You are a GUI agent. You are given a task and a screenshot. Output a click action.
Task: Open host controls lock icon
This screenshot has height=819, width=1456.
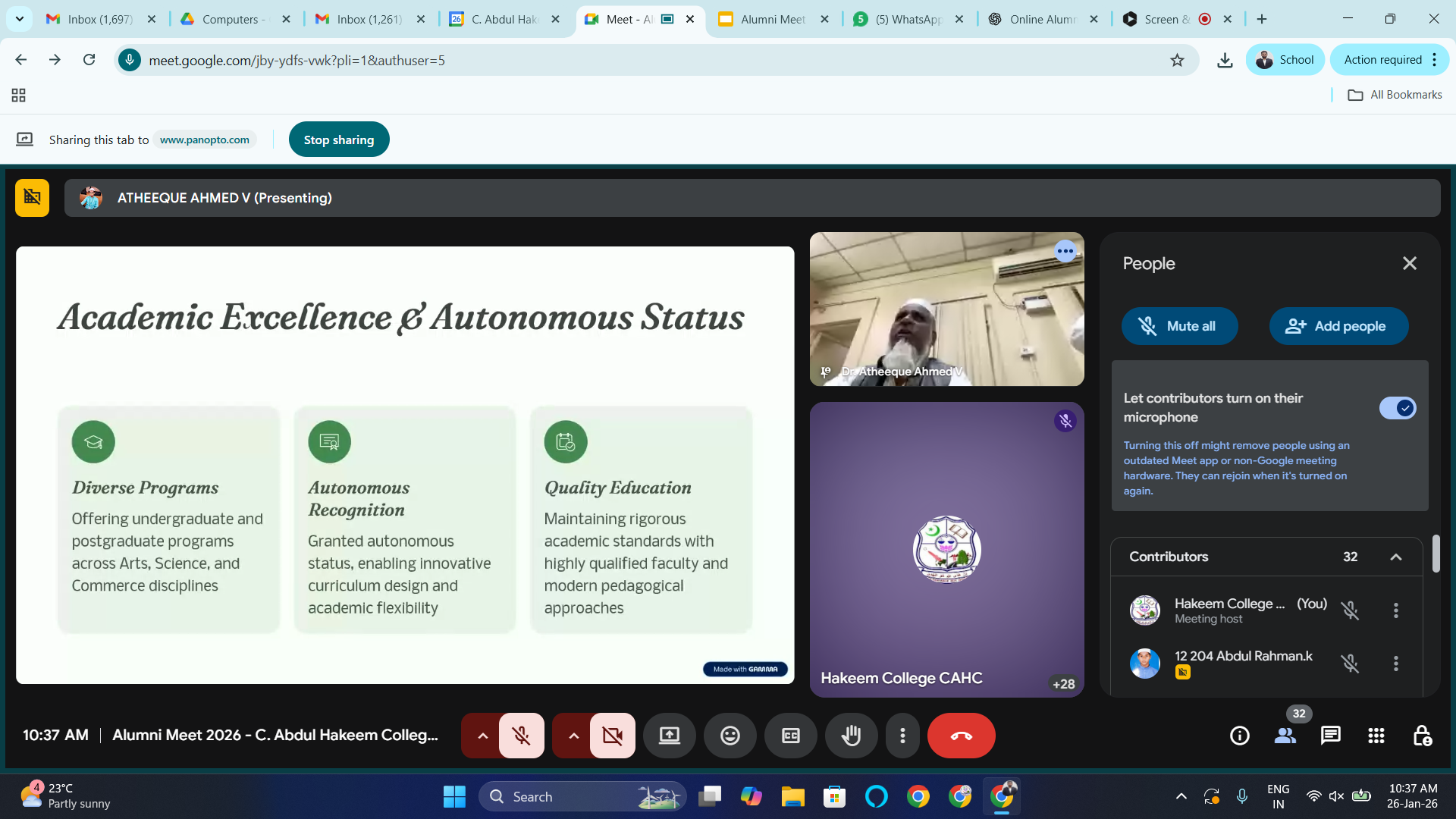pyautogui.click(x=1421, y=736)
